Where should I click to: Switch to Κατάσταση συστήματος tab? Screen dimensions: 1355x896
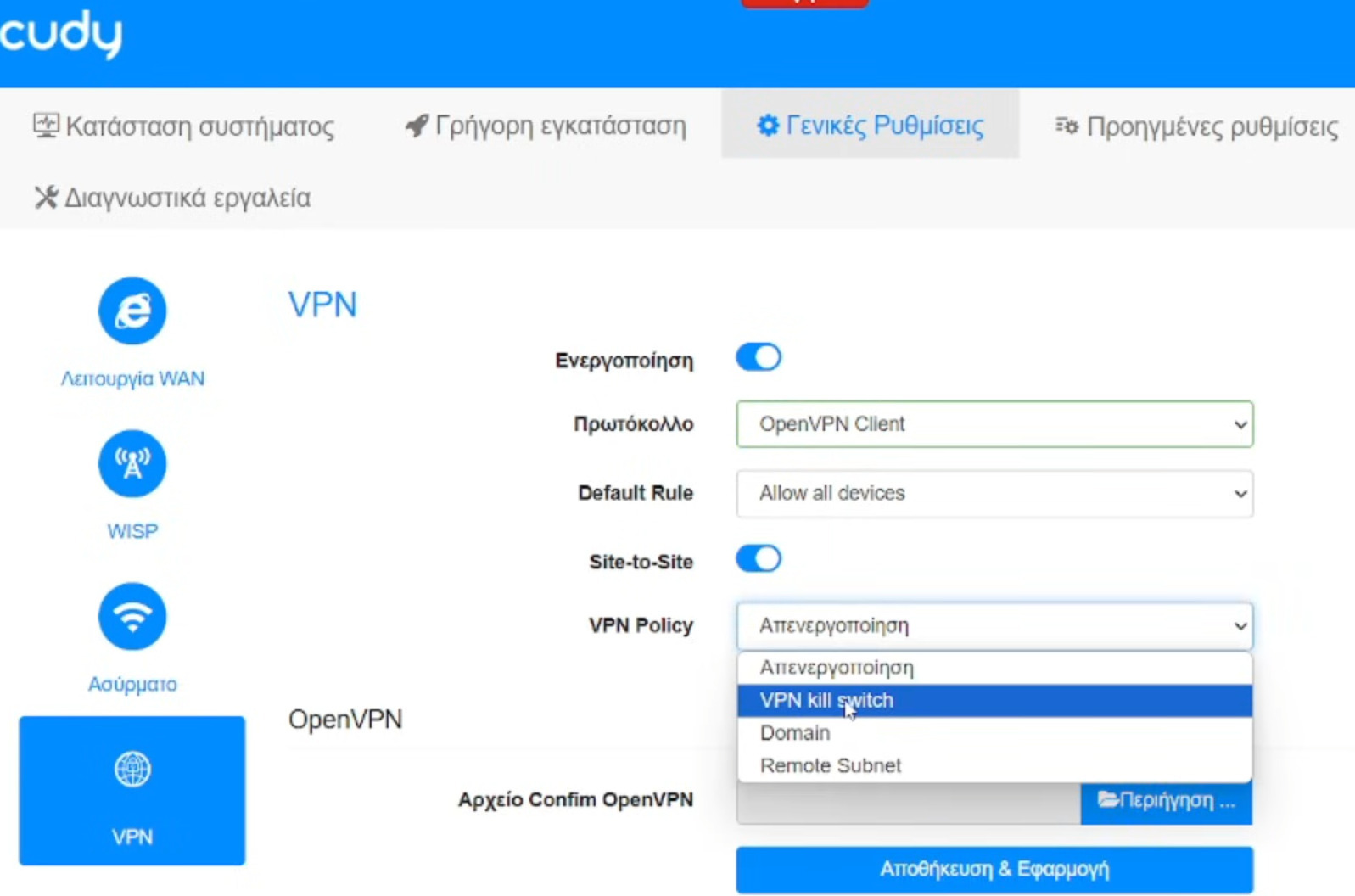point(183,126)
